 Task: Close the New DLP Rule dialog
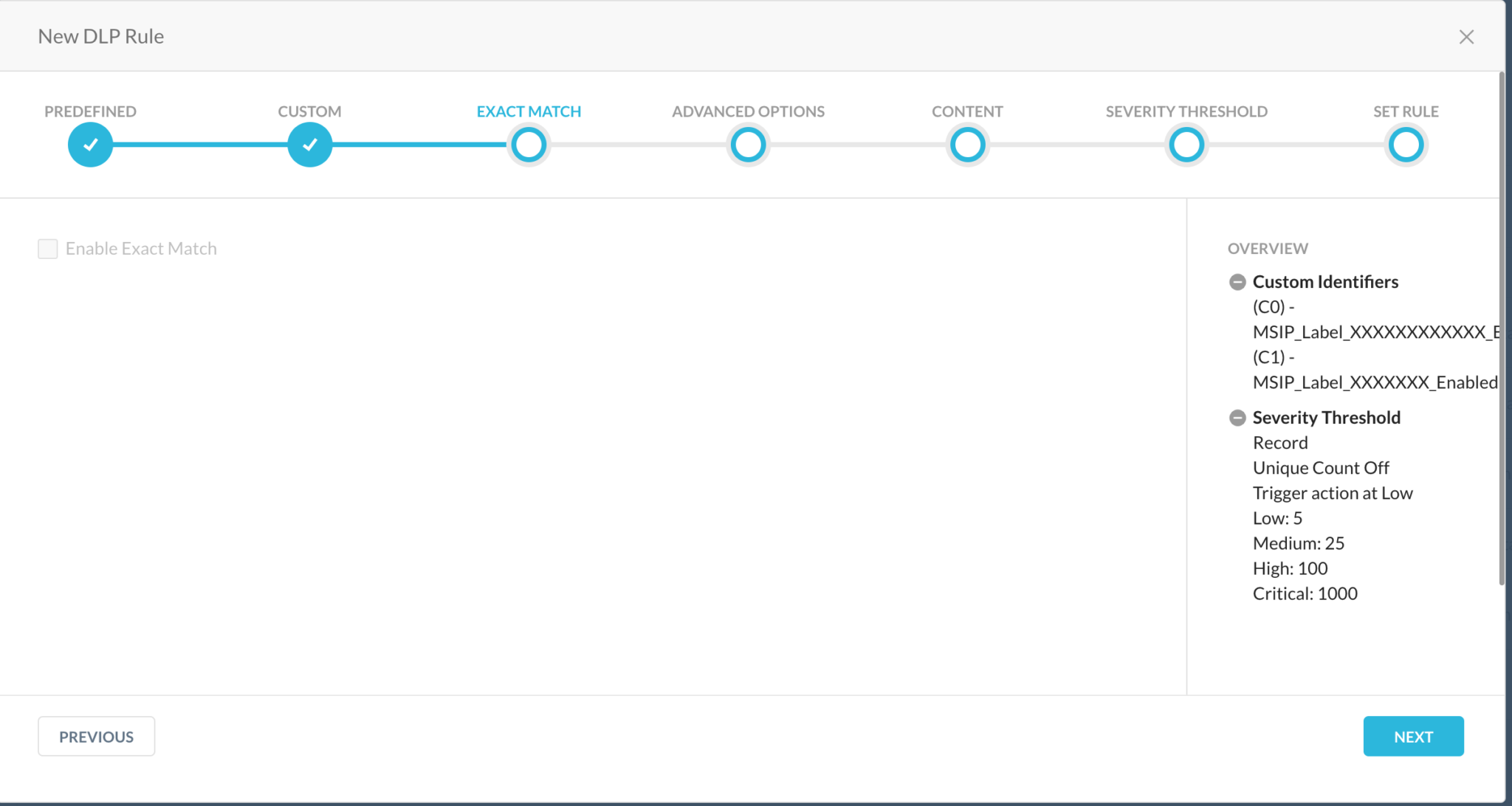1466,37
